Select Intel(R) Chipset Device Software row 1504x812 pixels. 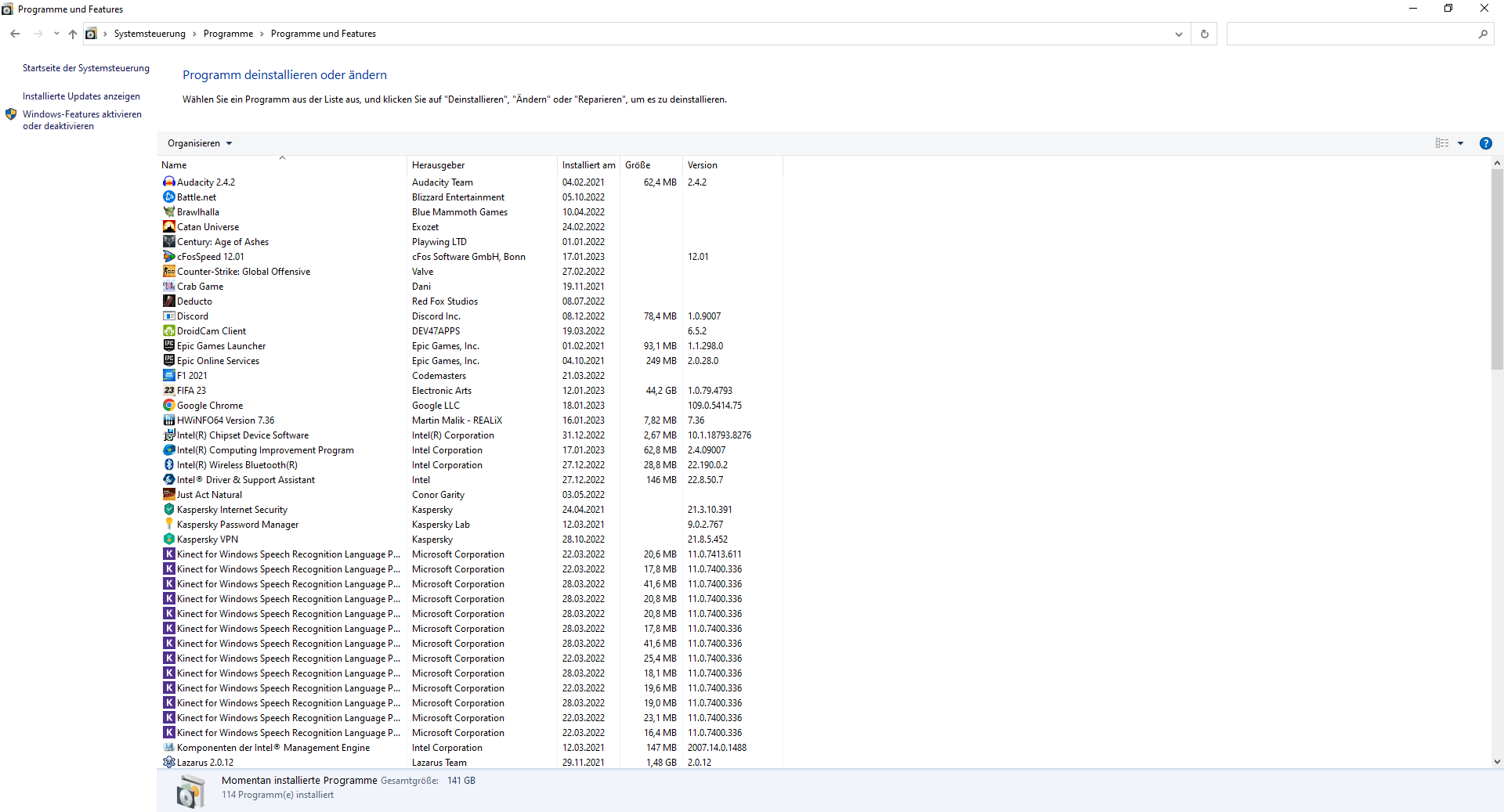pyautogui.click(x=472, y=435)
